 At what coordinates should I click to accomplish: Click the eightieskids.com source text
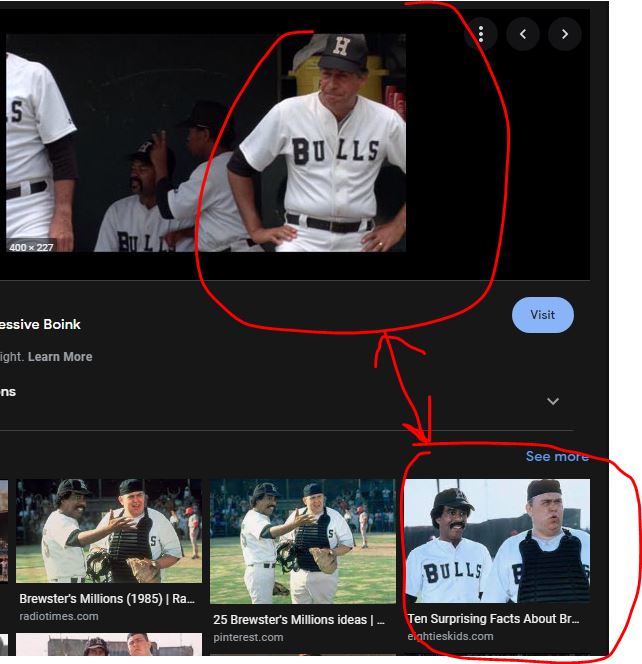tap(450, 636)
